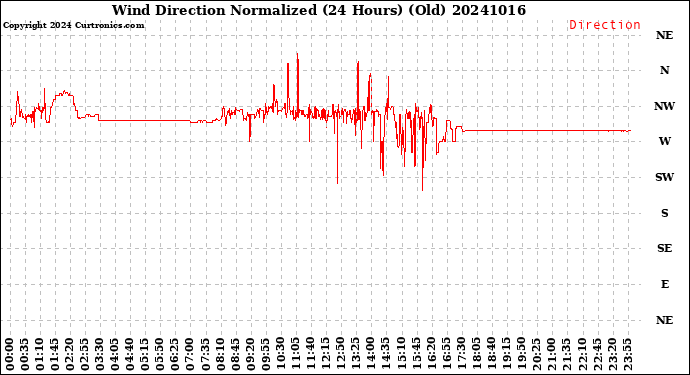Click the 'N' y-axis label

click(x=664, y=70)
